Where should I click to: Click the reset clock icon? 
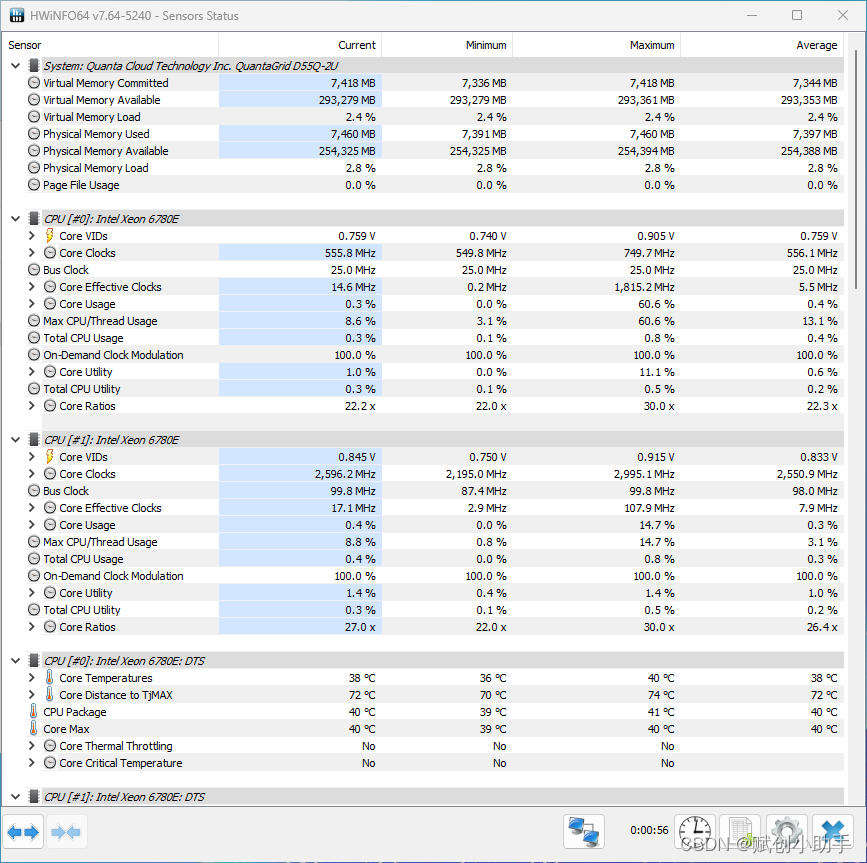click(x=695, y=831)
